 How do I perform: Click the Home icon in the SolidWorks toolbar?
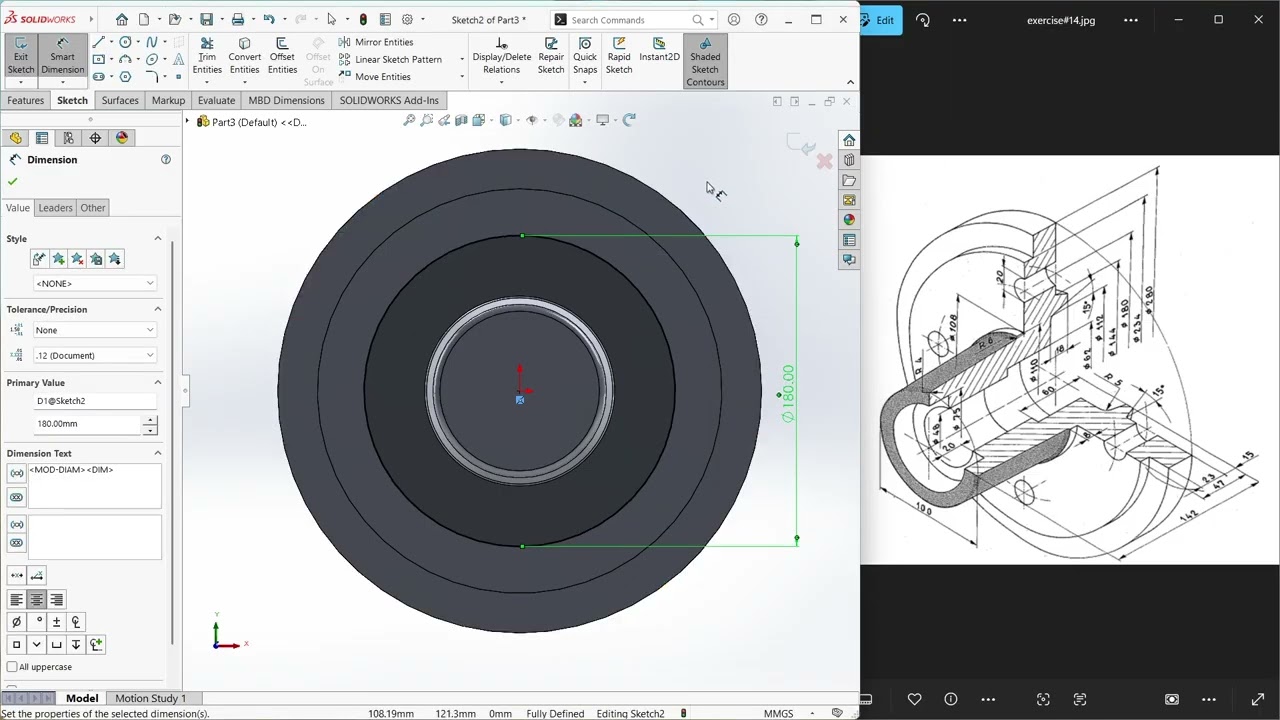click(121, 19)
